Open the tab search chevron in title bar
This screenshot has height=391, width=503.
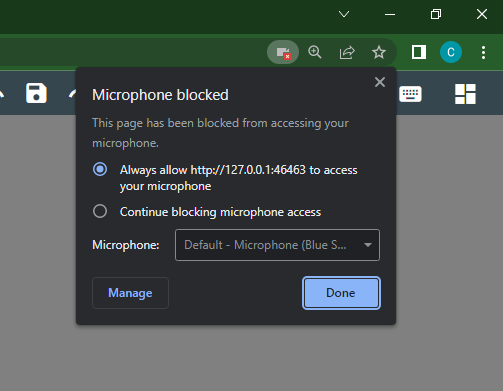344,14
